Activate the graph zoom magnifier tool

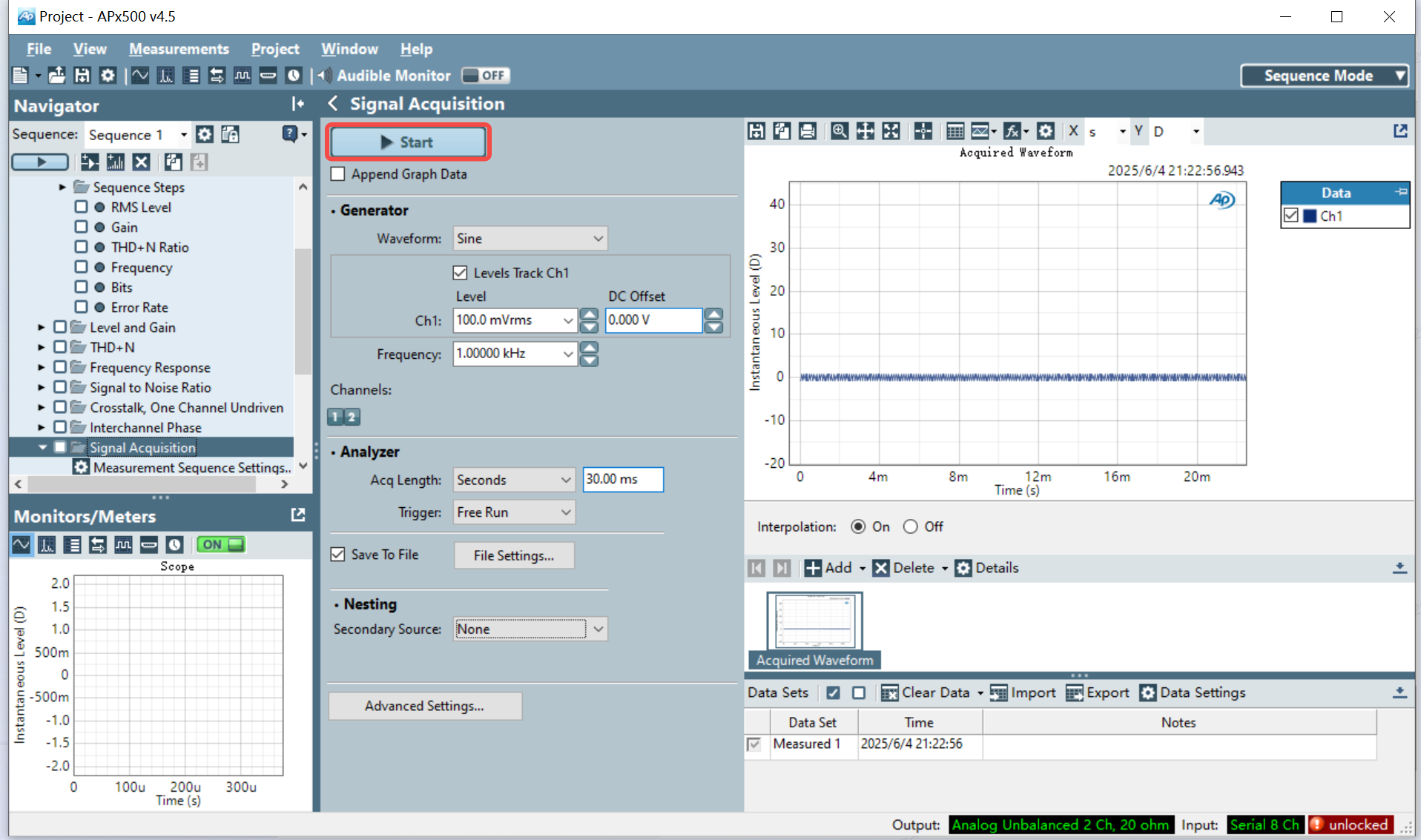click(x=839, y=131)
